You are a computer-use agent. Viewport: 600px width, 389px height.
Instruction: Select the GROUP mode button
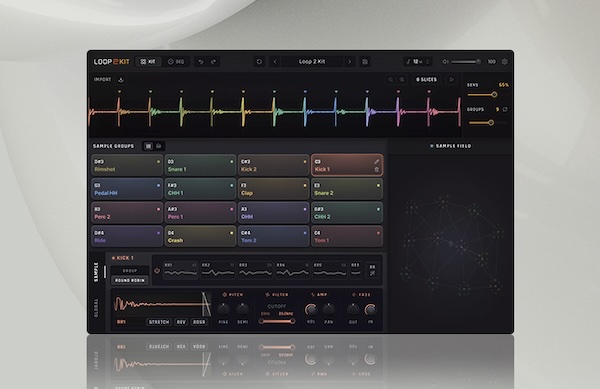pyautogui.click(x=130, y=270)
